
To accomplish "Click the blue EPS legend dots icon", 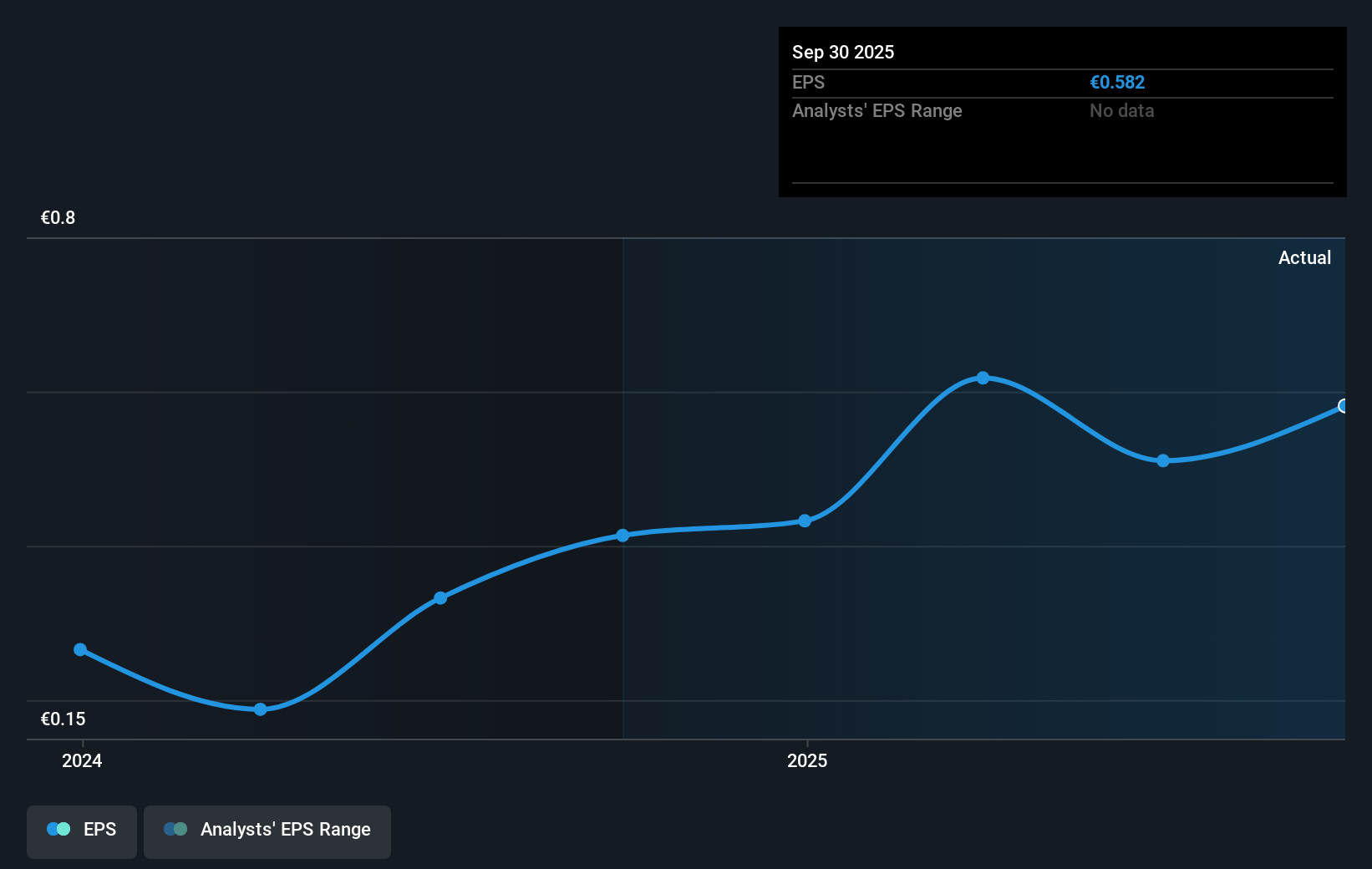I will 58,829.
